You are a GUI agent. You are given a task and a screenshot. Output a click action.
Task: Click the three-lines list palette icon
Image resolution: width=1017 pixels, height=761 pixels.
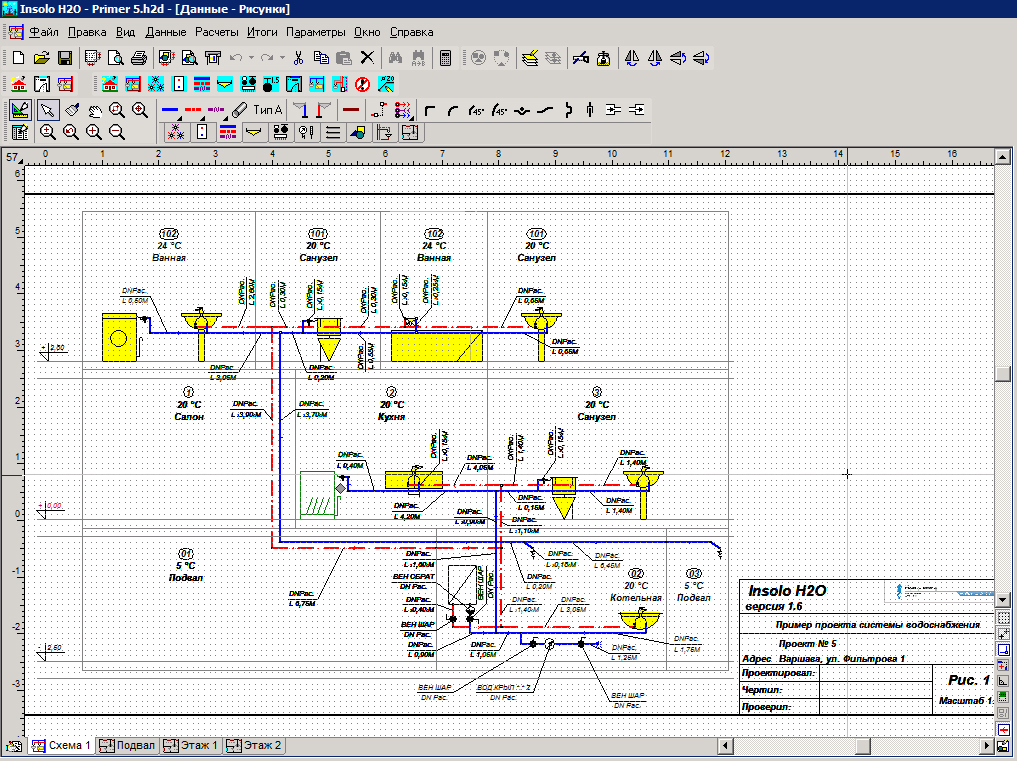coord(333,132)
